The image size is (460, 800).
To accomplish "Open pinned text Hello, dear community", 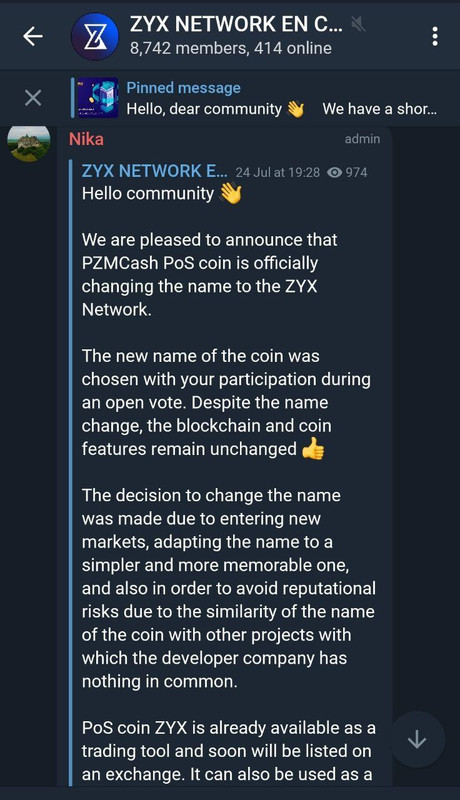I will tap(204, 109).
